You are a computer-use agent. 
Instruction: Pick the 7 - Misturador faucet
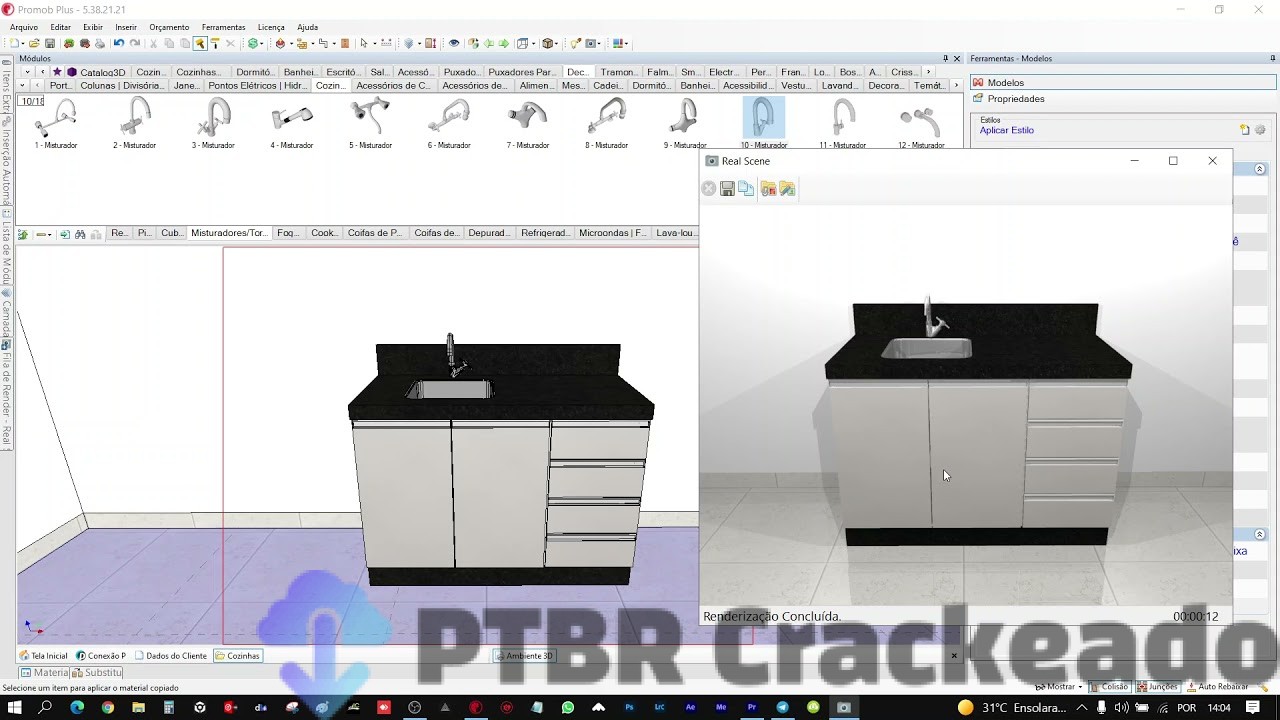coord(527,123)
